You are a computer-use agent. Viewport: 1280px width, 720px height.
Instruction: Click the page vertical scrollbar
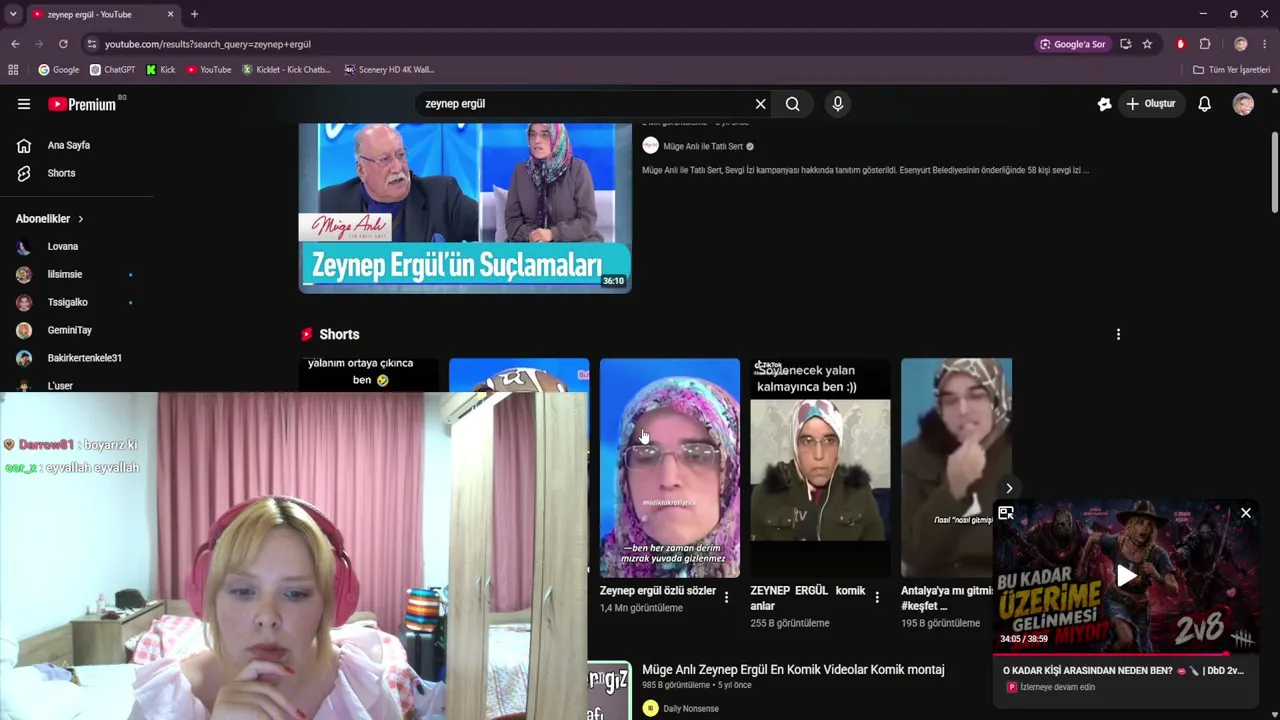[x=1274, y=170]
